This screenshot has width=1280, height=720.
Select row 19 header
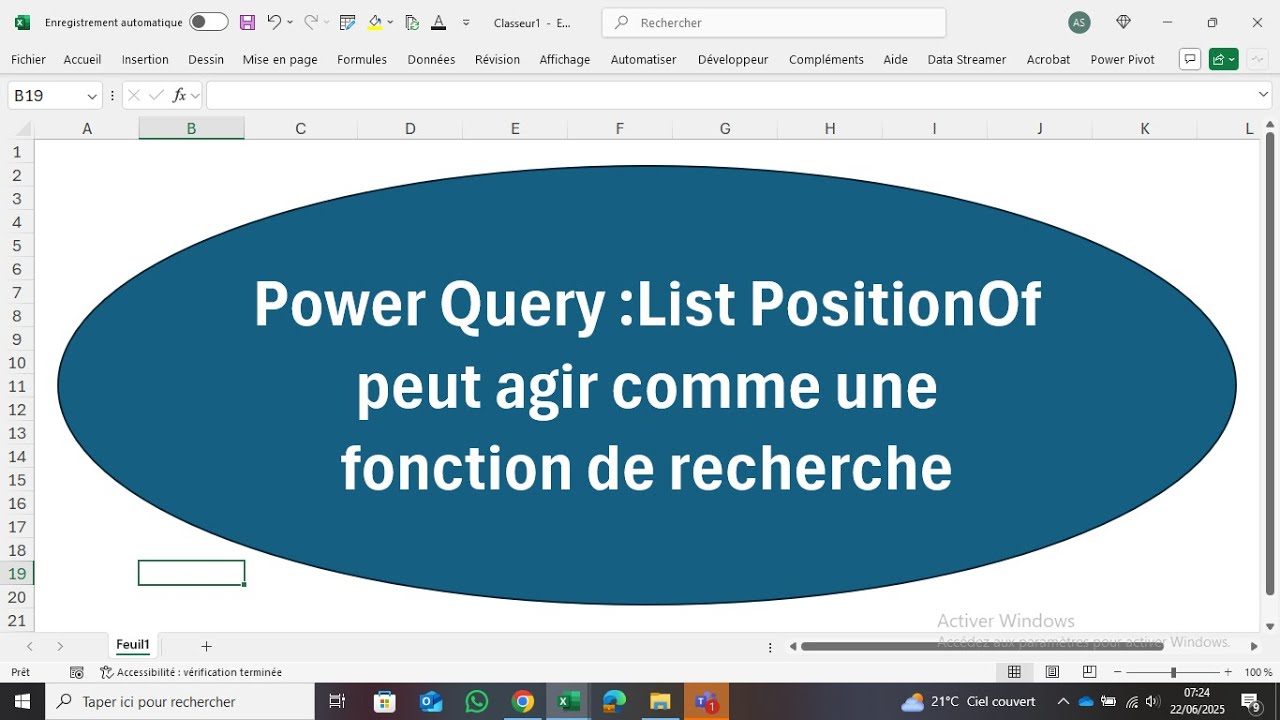click(x=17, y=573)
